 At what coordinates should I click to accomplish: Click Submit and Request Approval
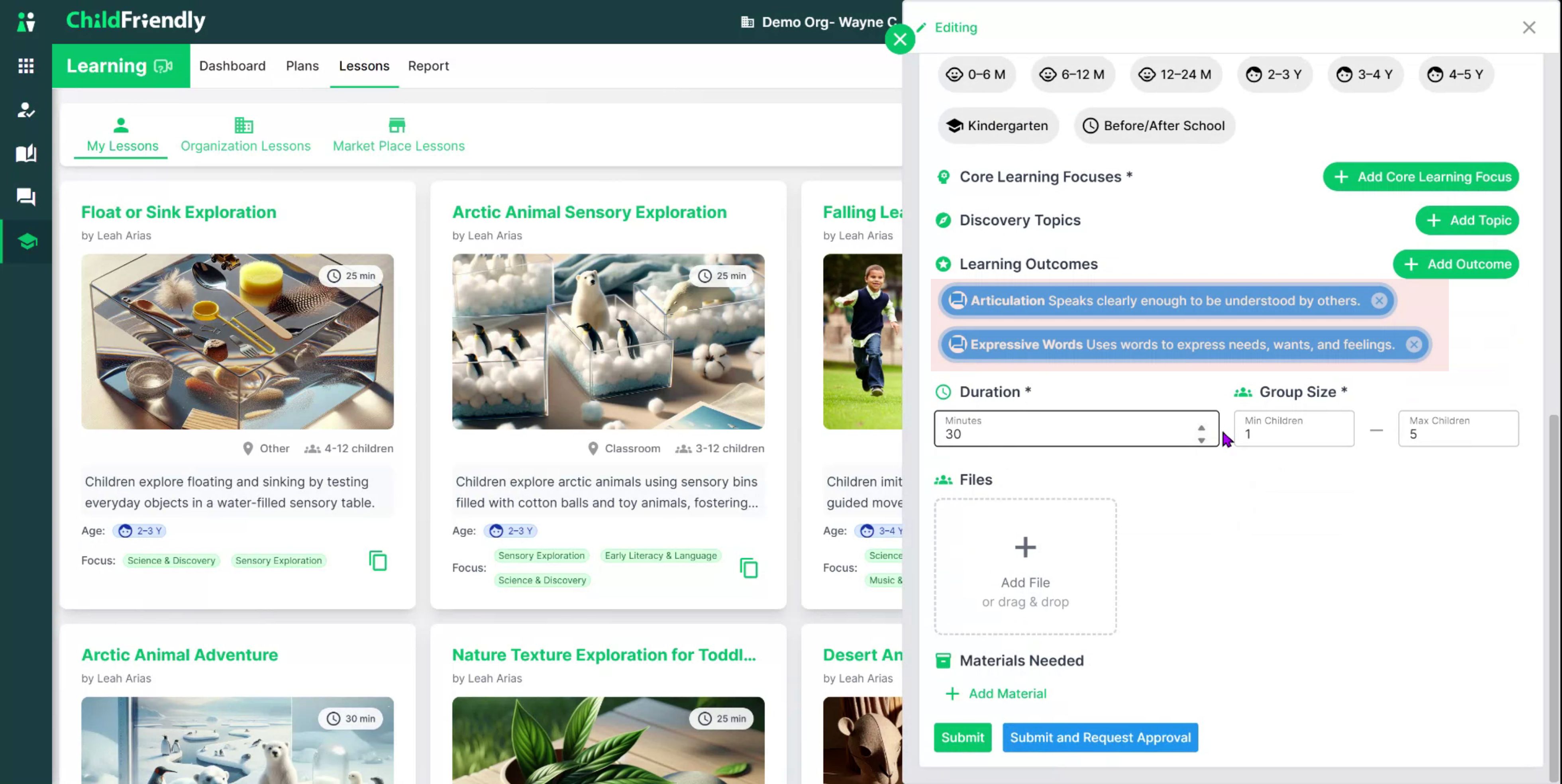pyautogui.click(x=1100, y=737)
